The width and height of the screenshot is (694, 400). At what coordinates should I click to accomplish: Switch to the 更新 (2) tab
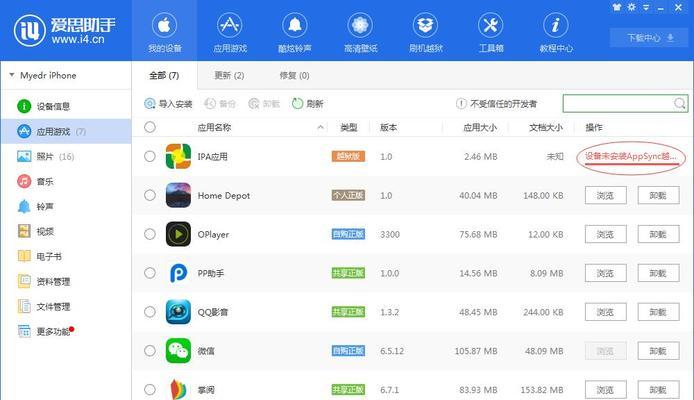(x=229, y=76)
